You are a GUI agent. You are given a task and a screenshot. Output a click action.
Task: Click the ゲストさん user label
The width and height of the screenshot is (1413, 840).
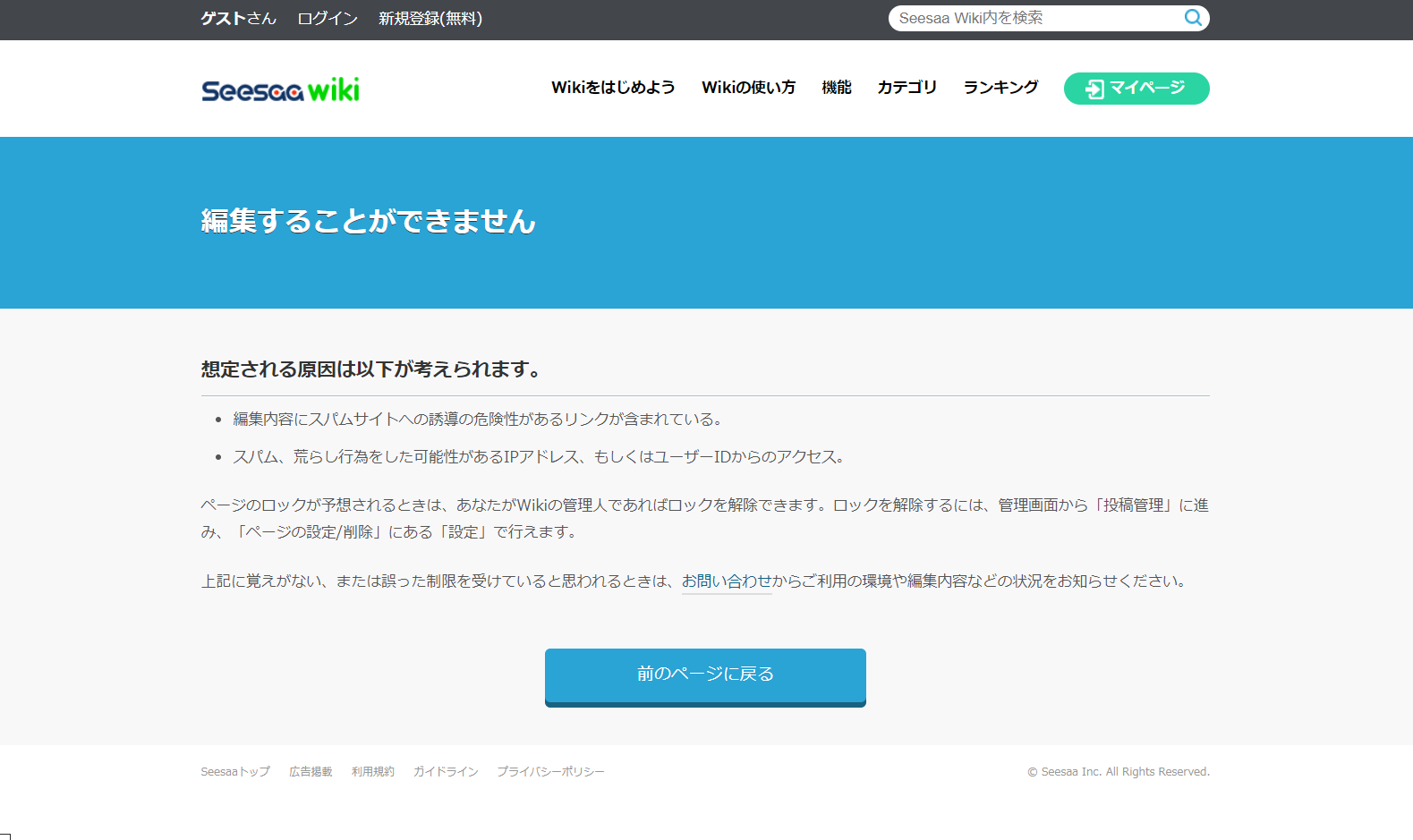(238, 19)
